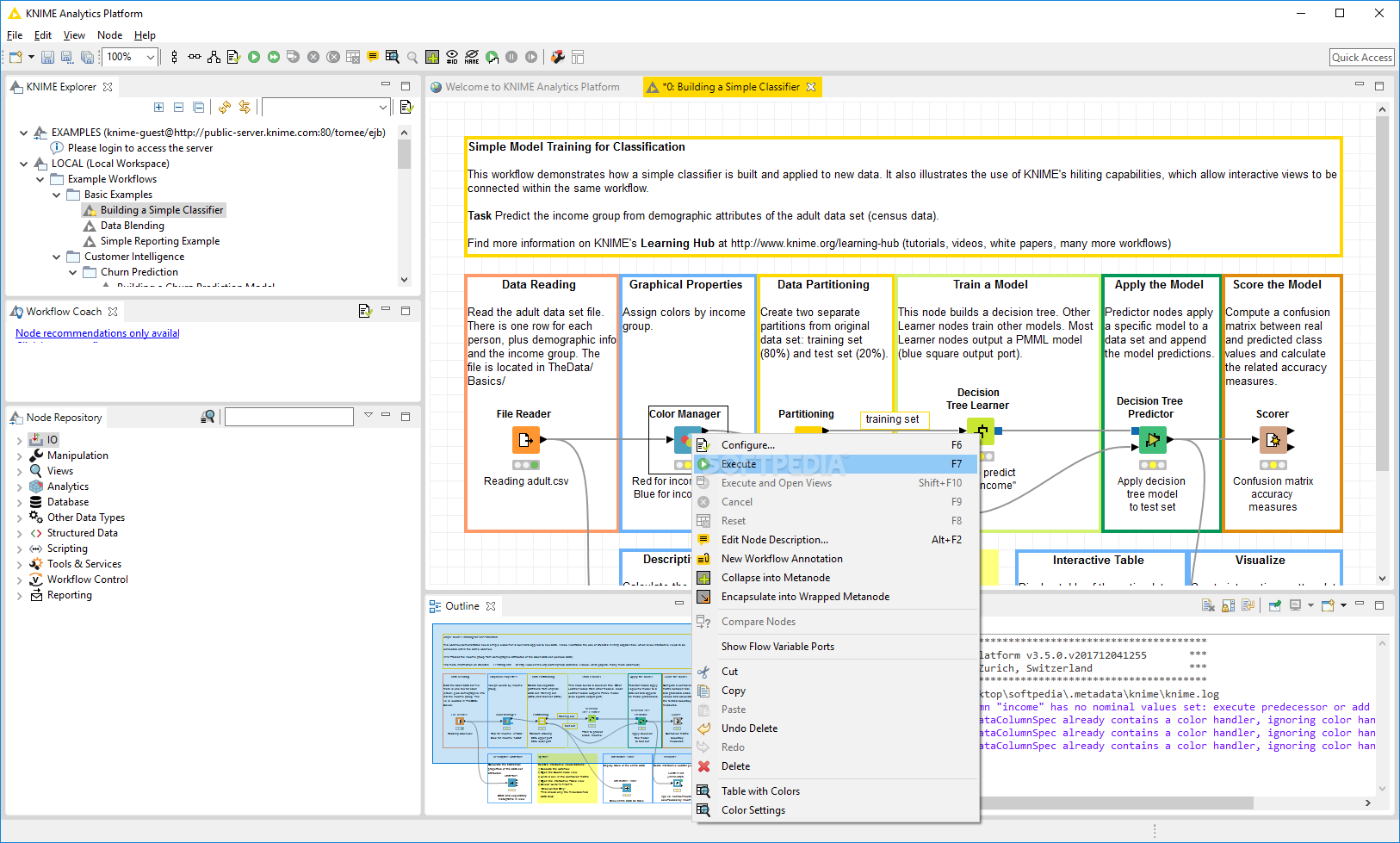Click the Add to metanode green plus icon

pos(432,57)
